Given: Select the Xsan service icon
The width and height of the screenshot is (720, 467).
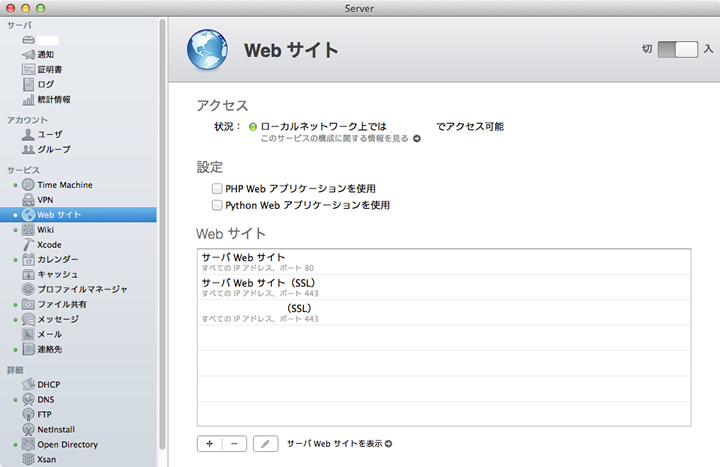Looking at the screenshot, I should coord(28,459).
